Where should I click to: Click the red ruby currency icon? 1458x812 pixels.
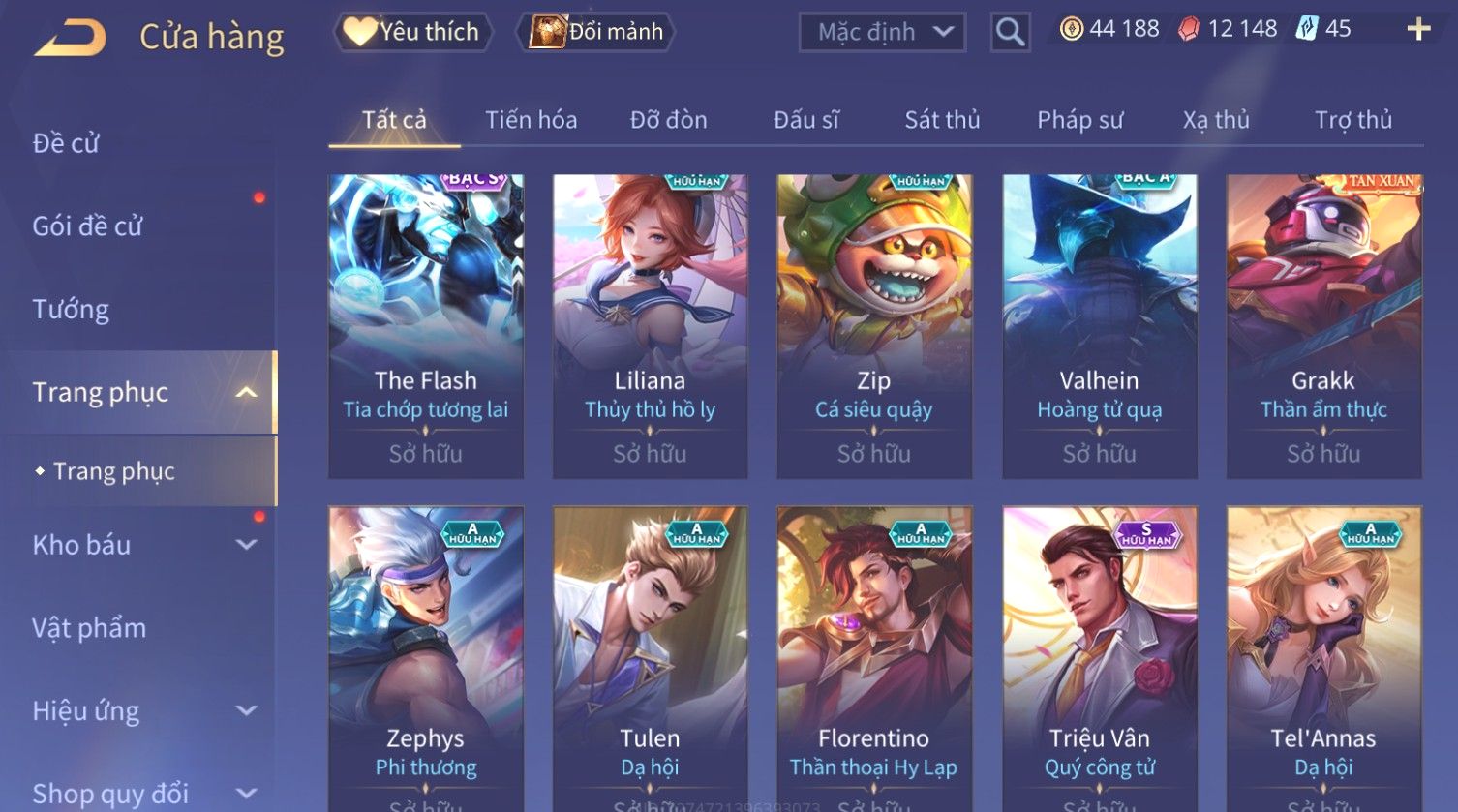[x=1188, y=29]
